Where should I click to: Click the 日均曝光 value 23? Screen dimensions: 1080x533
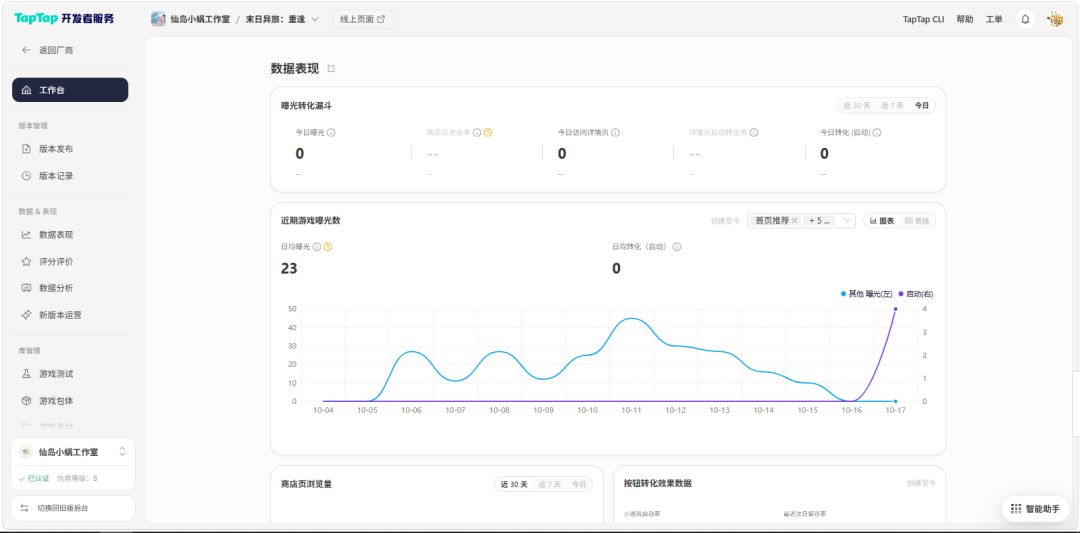tap(289, 269)
